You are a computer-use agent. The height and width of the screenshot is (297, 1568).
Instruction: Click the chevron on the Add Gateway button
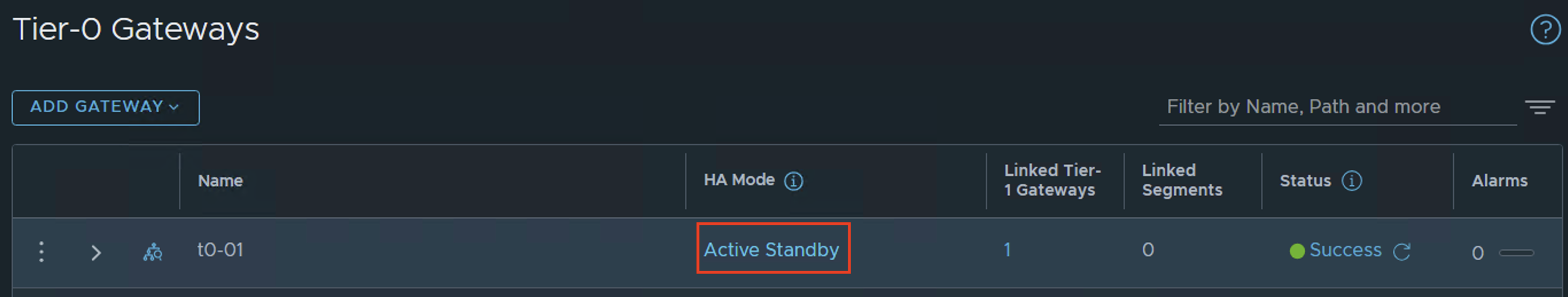click(x=174, y=107)
